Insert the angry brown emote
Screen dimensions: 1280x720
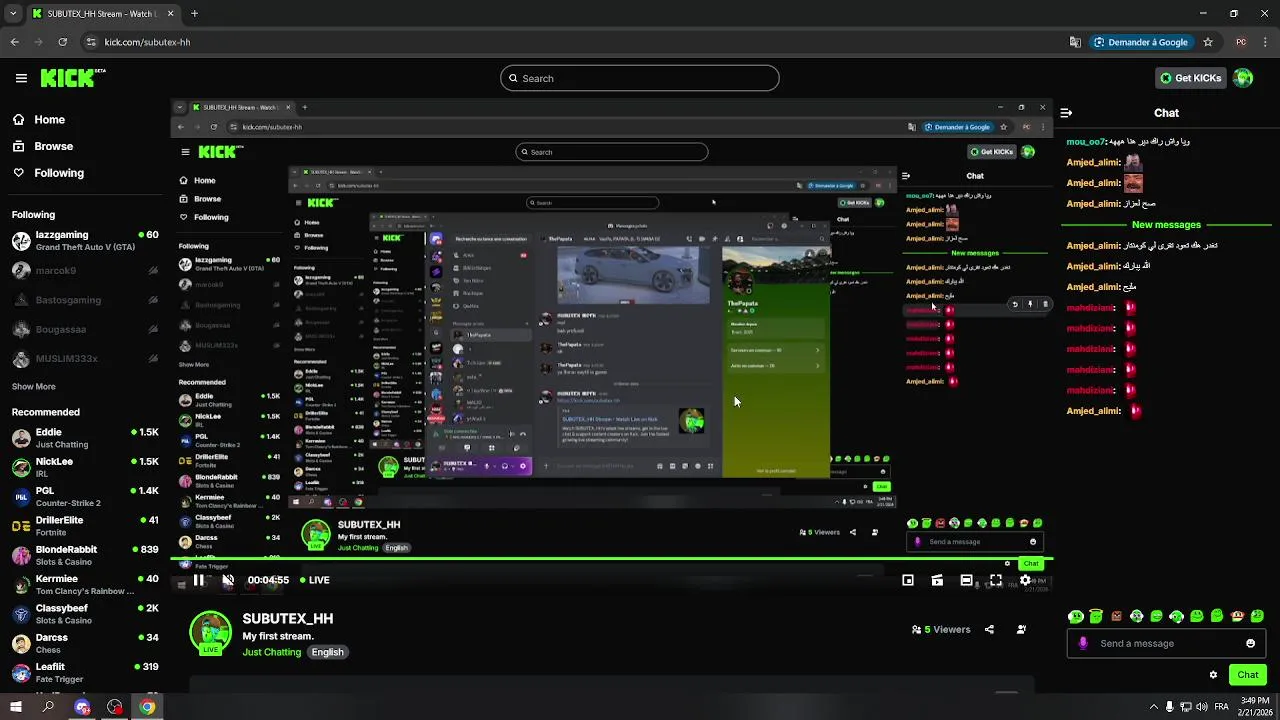(1116, 616)
